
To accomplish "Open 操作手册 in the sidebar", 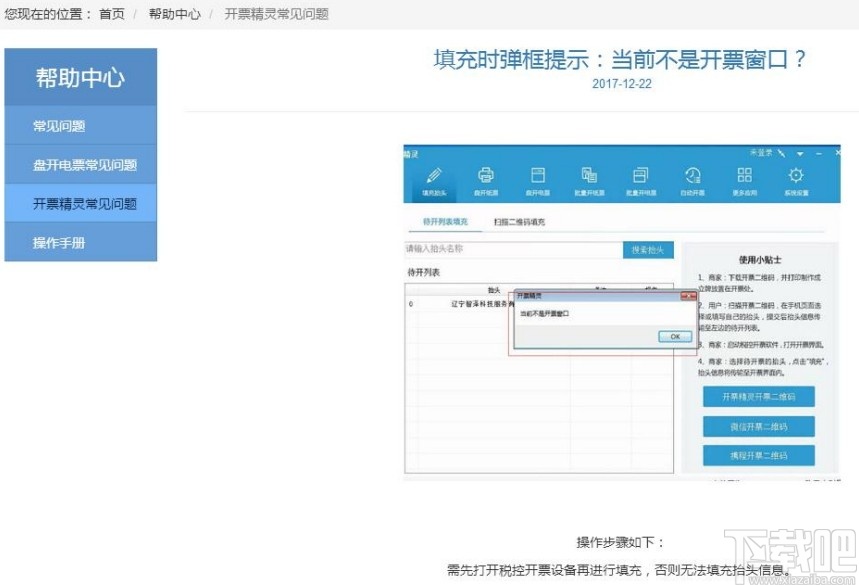I will [81, 243].
